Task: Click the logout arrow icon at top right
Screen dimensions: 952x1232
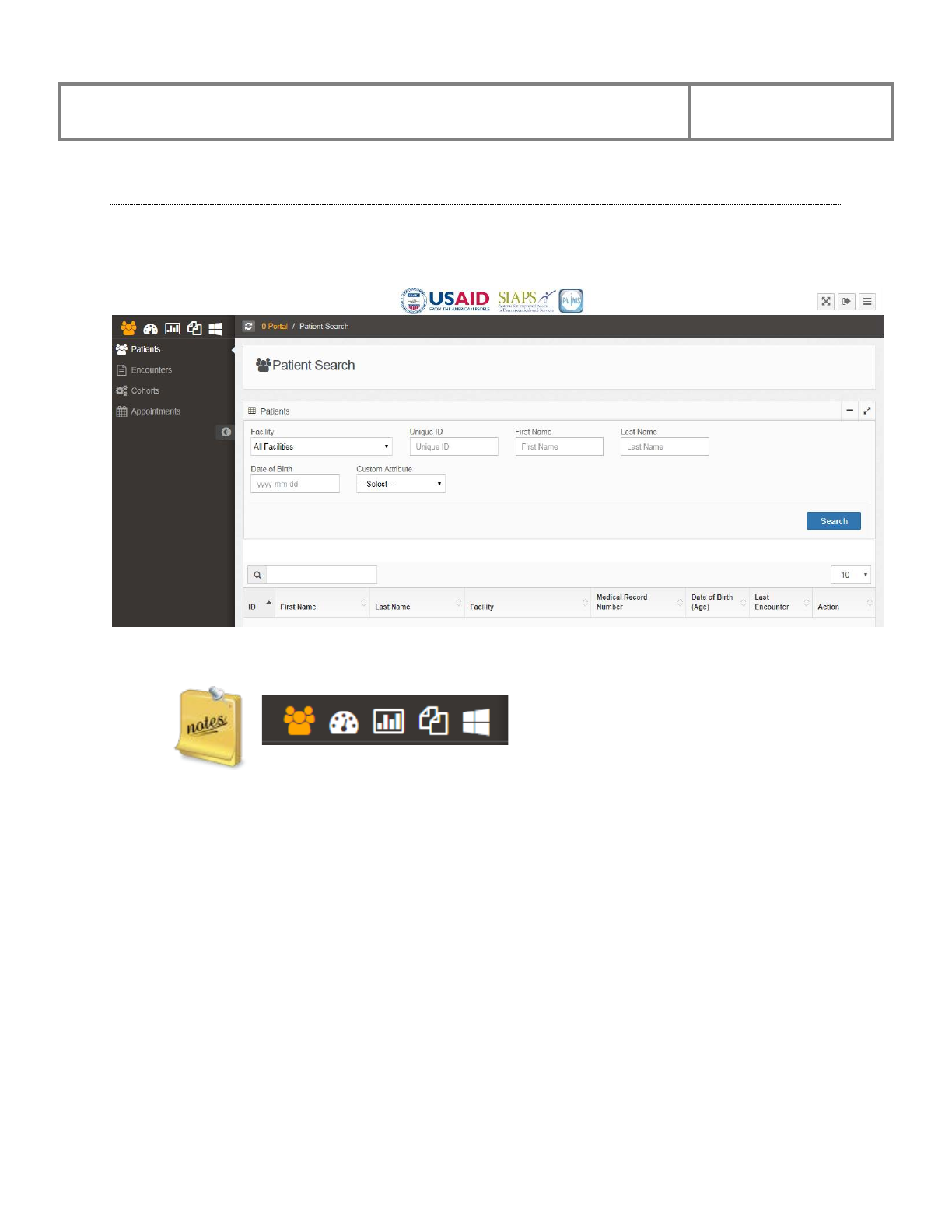Action: [x=846, y=302]
